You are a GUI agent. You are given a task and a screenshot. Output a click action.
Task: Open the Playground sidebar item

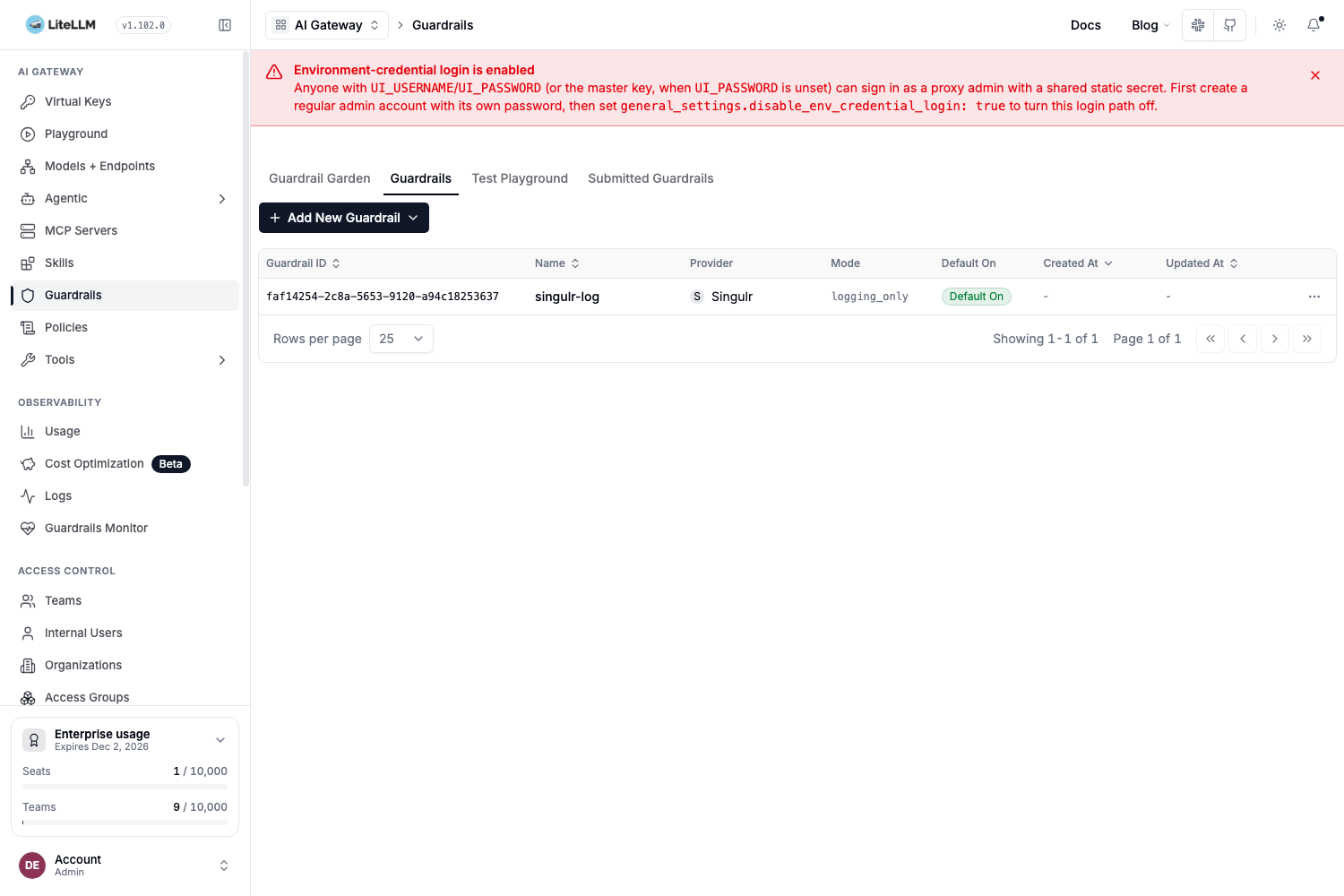coord(125,134)
